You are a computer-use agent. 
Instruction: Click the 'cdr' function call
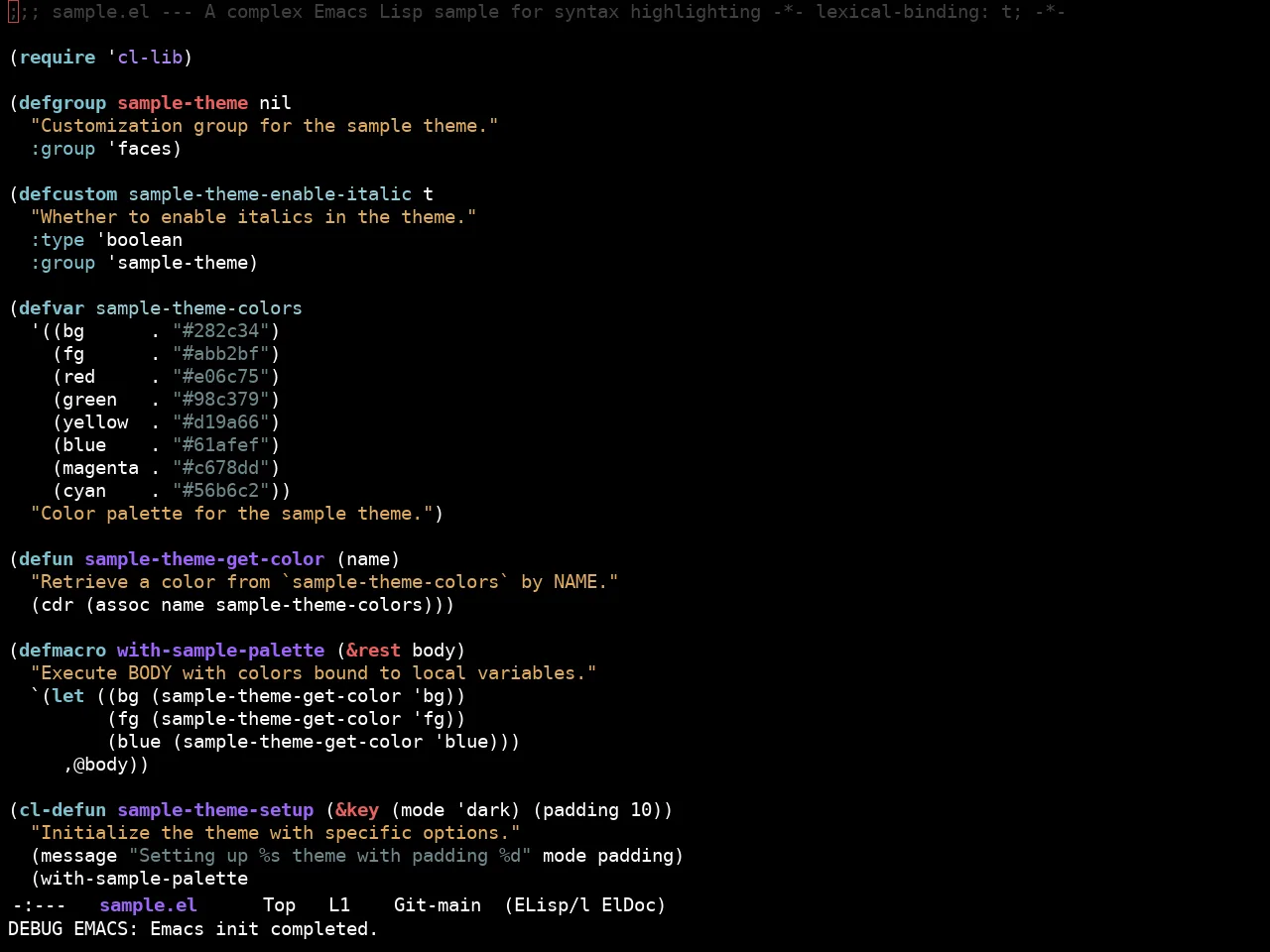(58, 605)
